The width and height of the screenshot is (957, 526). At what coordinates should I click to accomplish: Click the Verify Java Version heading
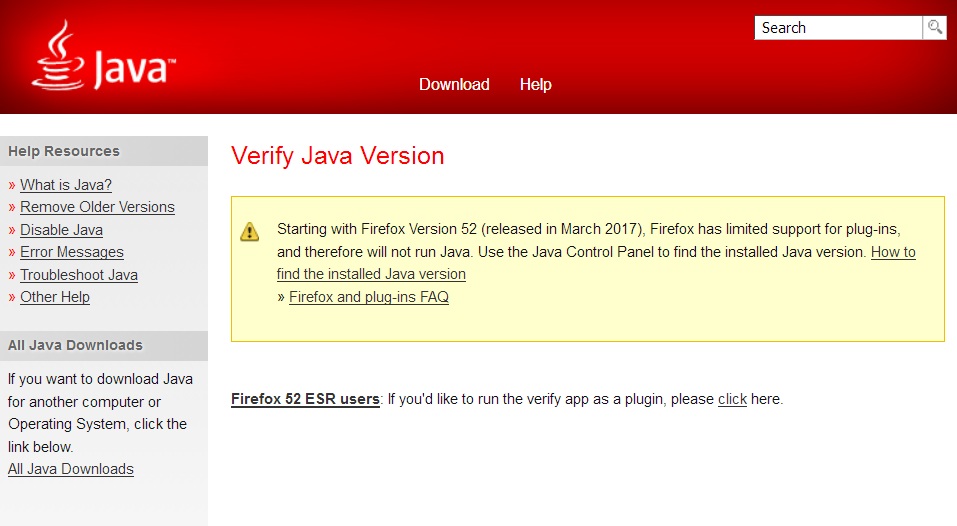click(338, 156)
